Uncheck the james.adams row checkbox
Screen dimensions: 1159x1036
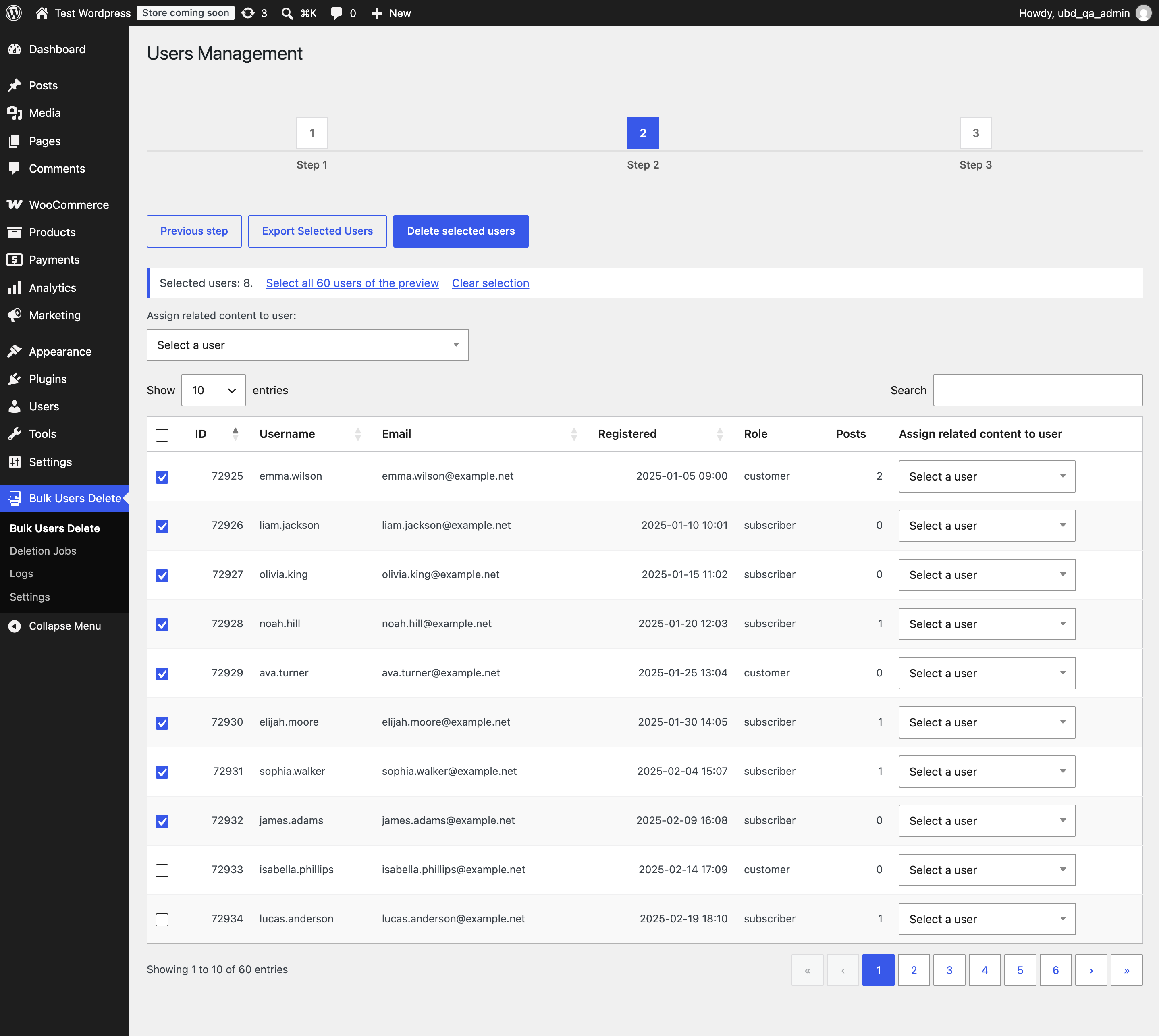point(162,822)
